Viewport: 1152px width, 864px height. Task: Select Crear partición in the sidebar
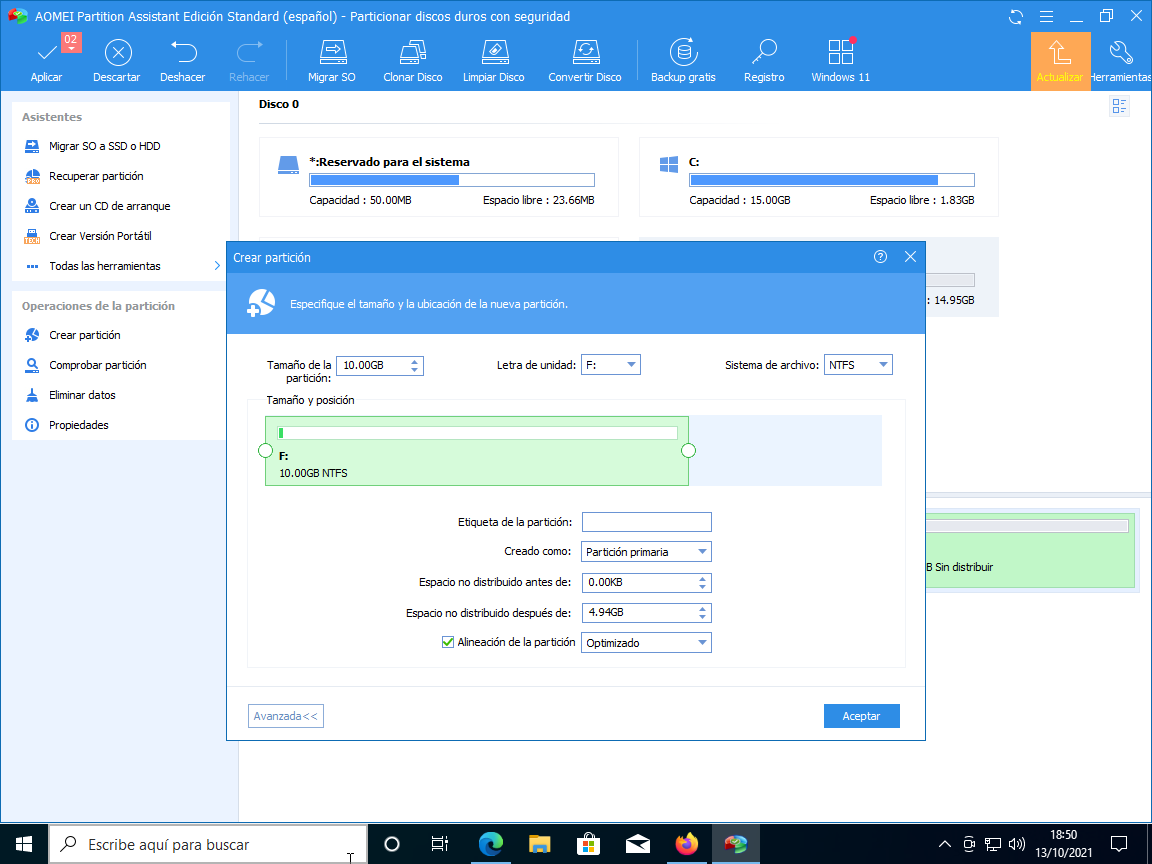click(84, 335)
